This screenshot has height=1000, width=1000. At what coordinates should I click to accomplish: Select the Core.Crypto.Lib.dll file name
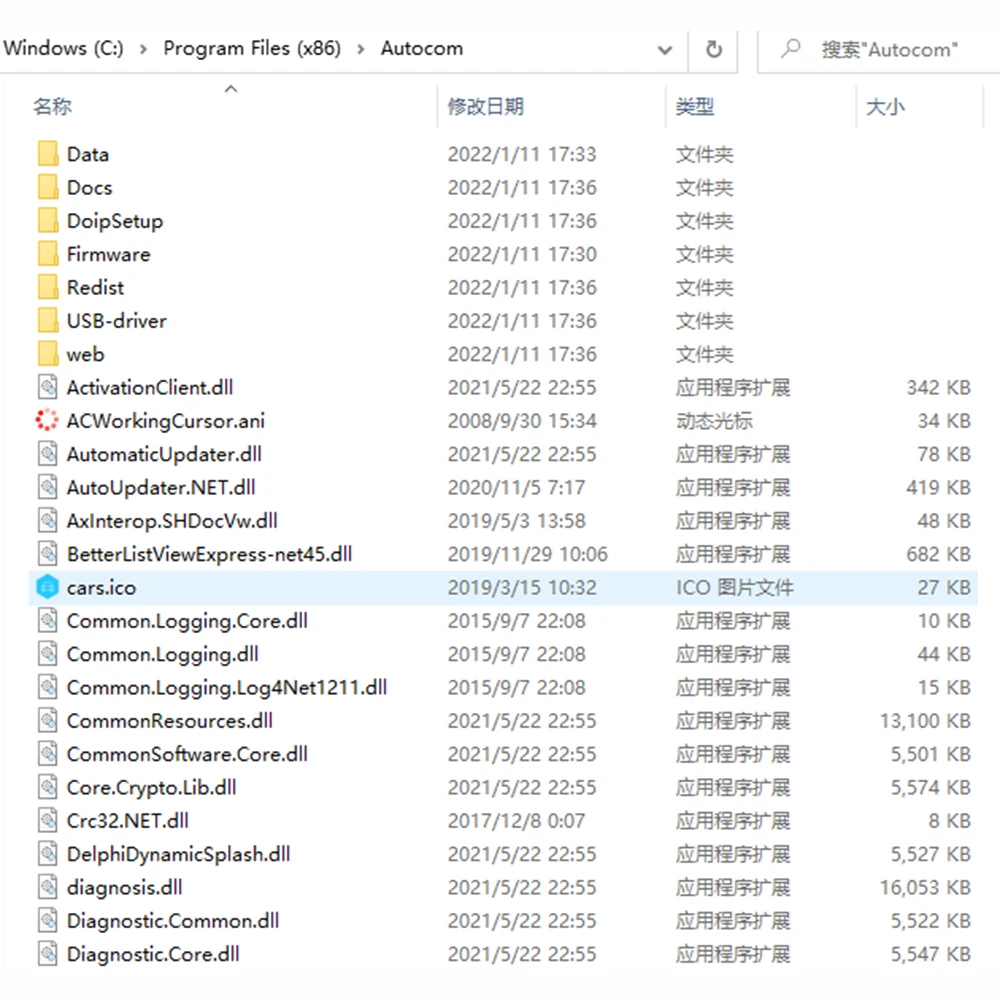click(152, 788)
